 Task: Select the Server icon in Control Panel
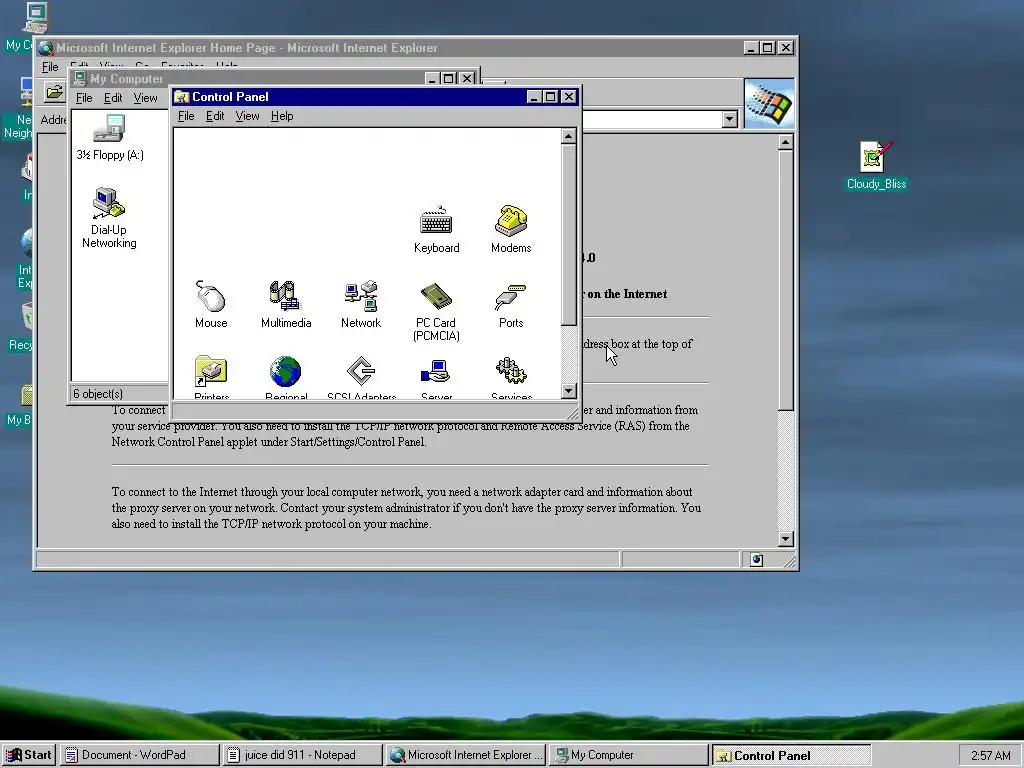point(436,377)
